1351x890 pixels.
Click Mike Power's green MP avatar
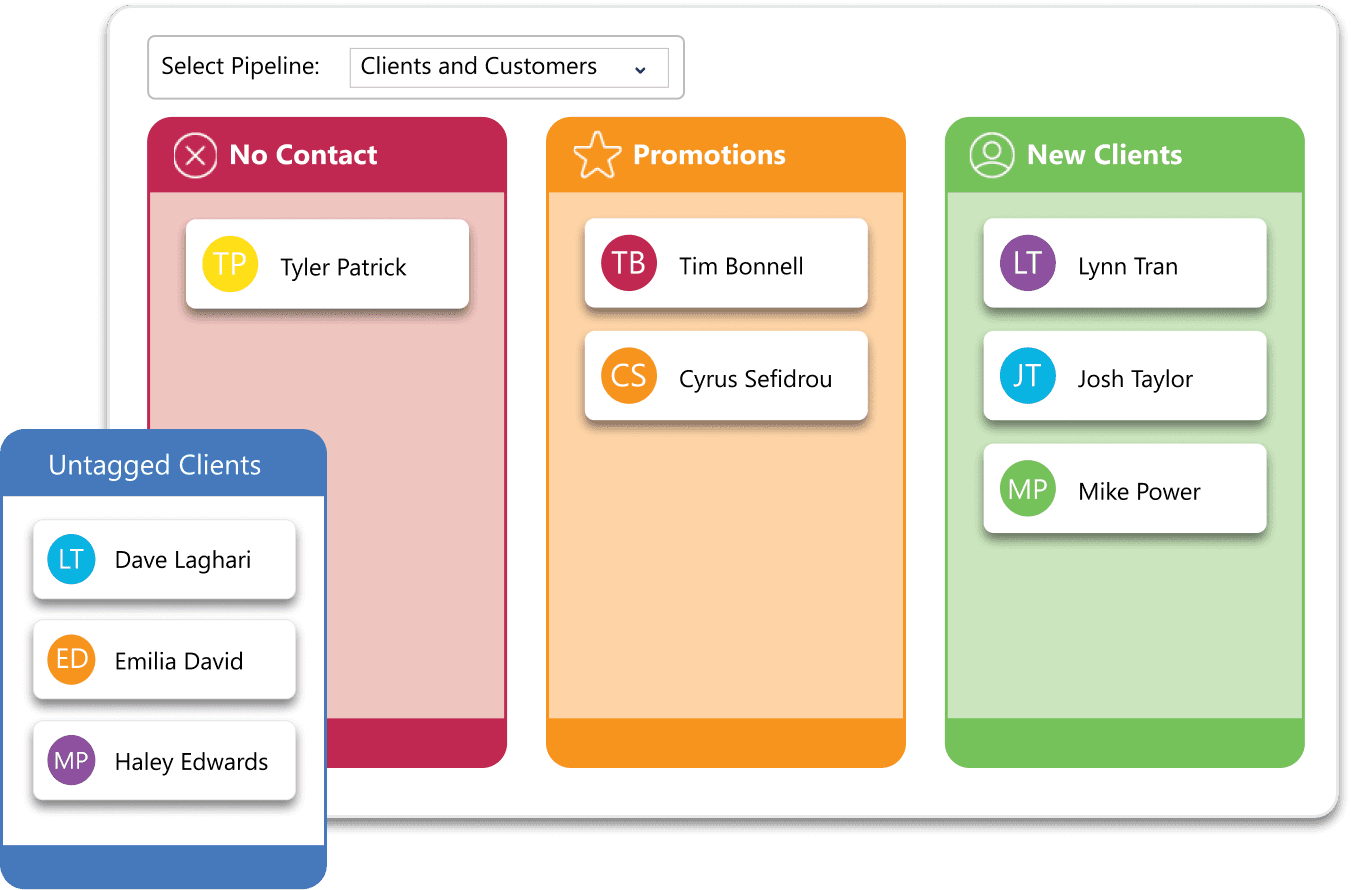tap(1028, 489)
